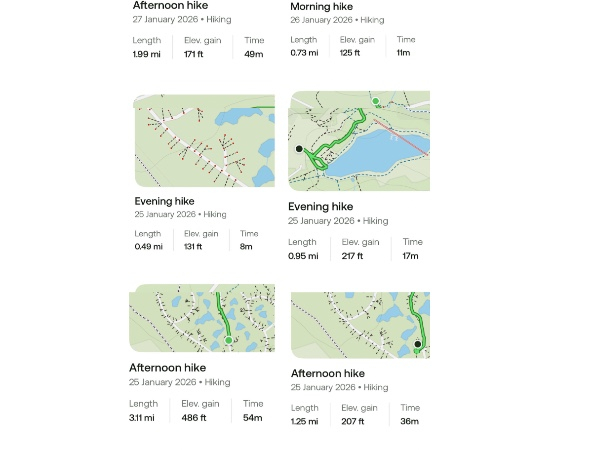The image size is (600, 450).
Task: Click the Evening hike title with 217 ft gain
Action: tap(321, 207)
